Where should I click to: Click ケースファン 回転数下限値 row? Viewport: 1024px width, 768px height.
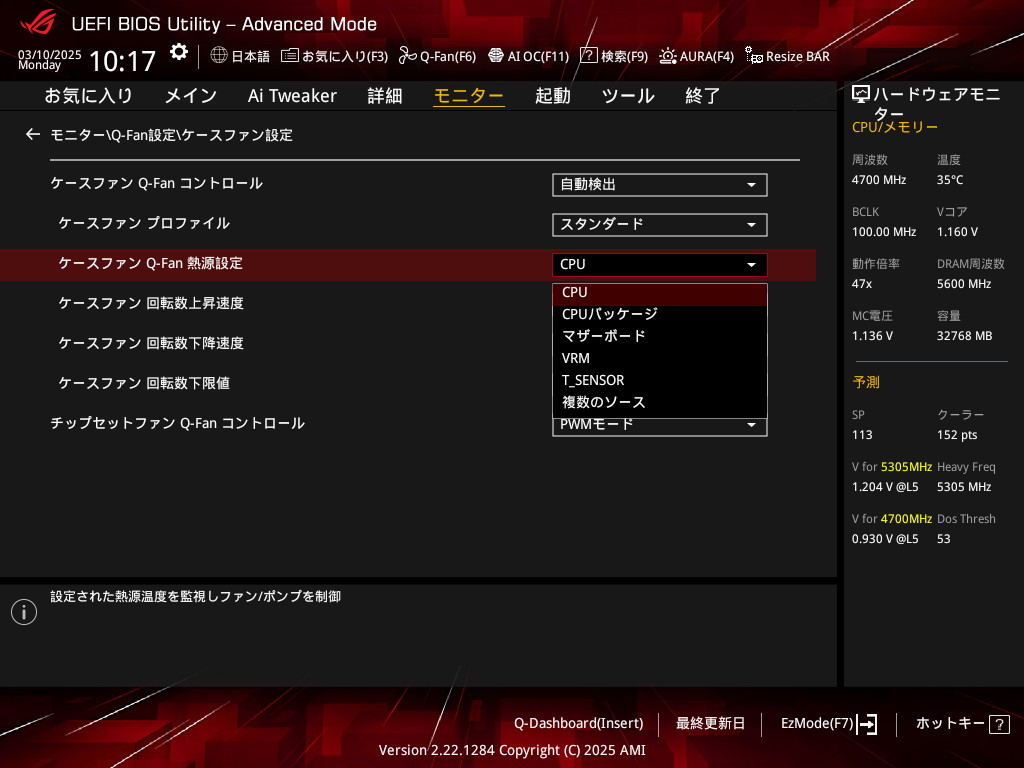point(144,383)
